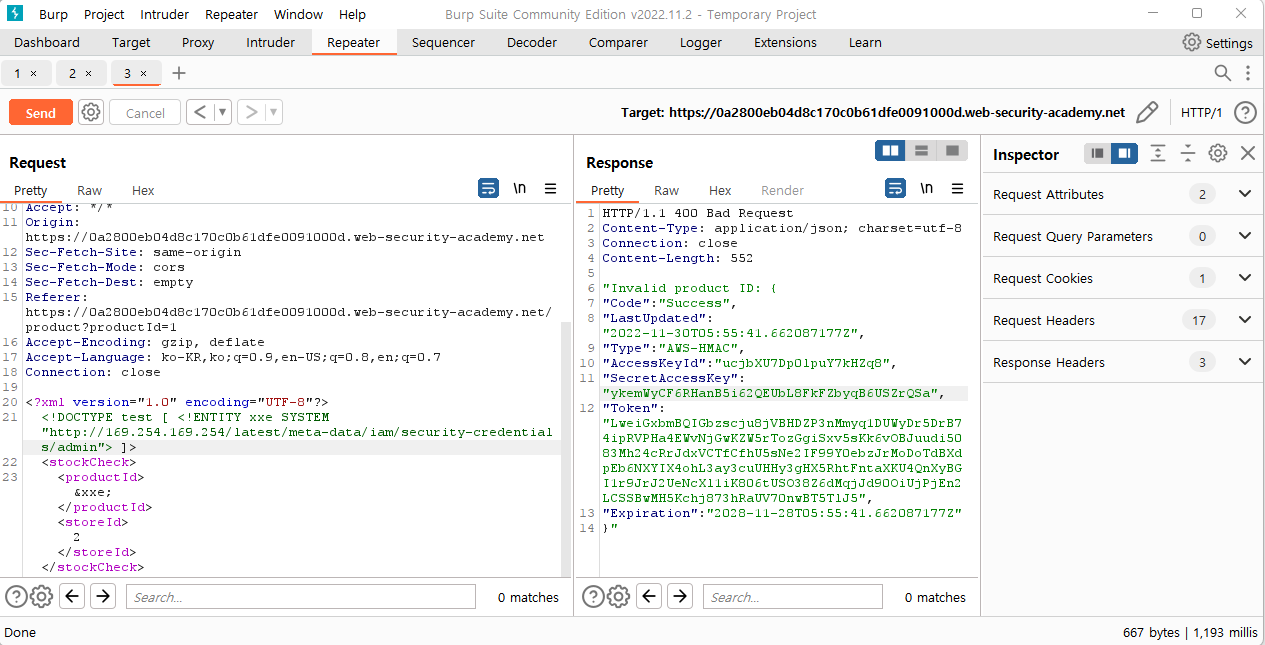Screen dimensions: 1265x645
Task: Open the Logger tab
Action: [700, 43]
